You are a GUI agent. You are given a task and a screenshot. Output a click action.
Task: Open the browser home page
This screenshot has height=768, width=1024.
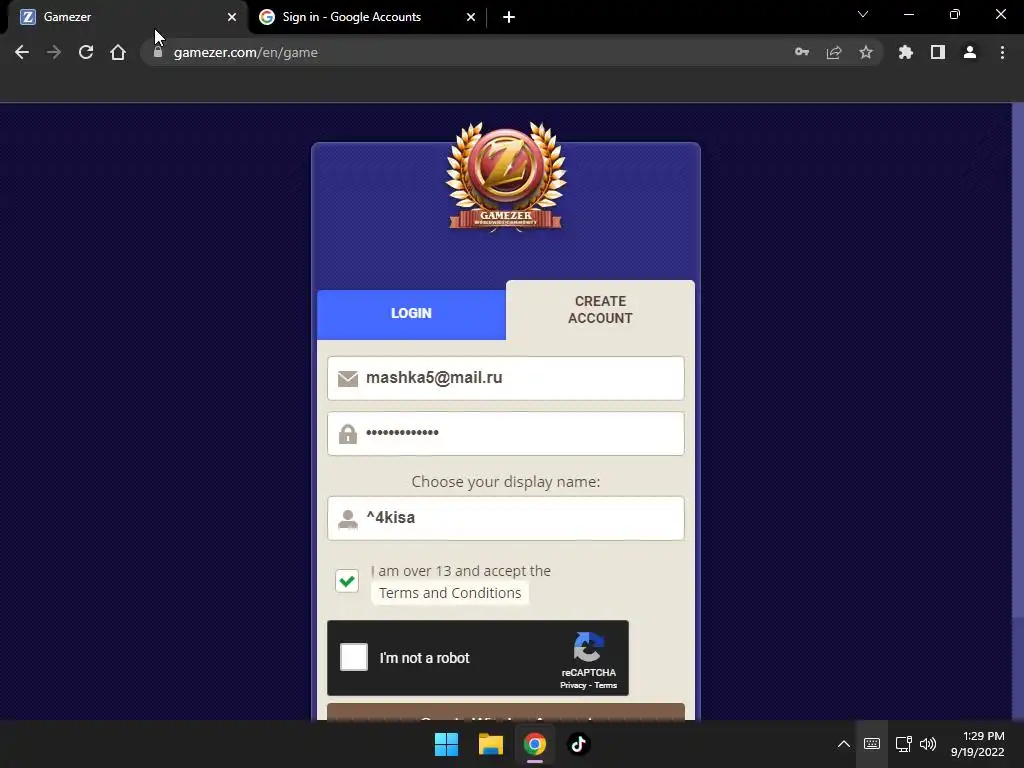click(x=118, y=52)
